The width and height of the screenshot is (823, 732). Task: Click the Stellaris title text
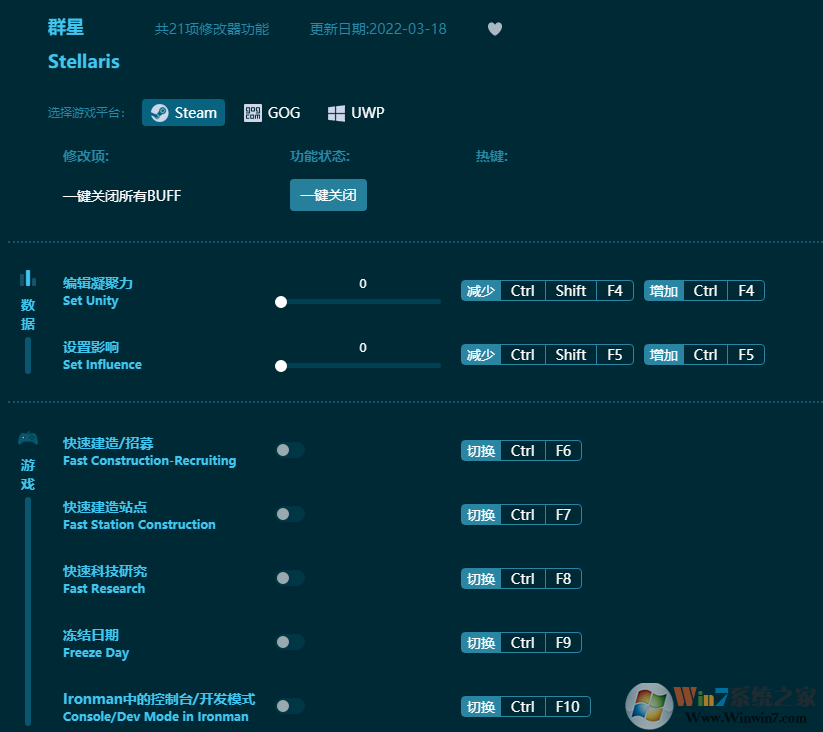(84, 62)
